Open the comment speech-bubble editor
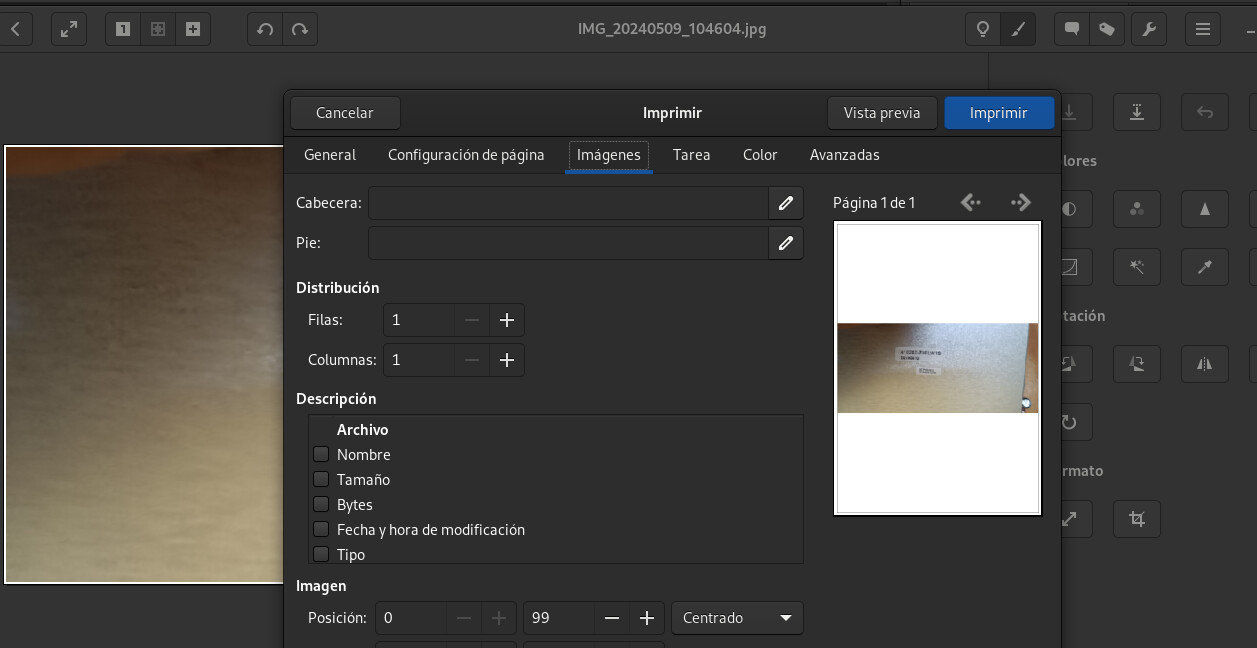Viewport: 1257px width, 648px height. pyautogui.click(x=1072, y=29)
